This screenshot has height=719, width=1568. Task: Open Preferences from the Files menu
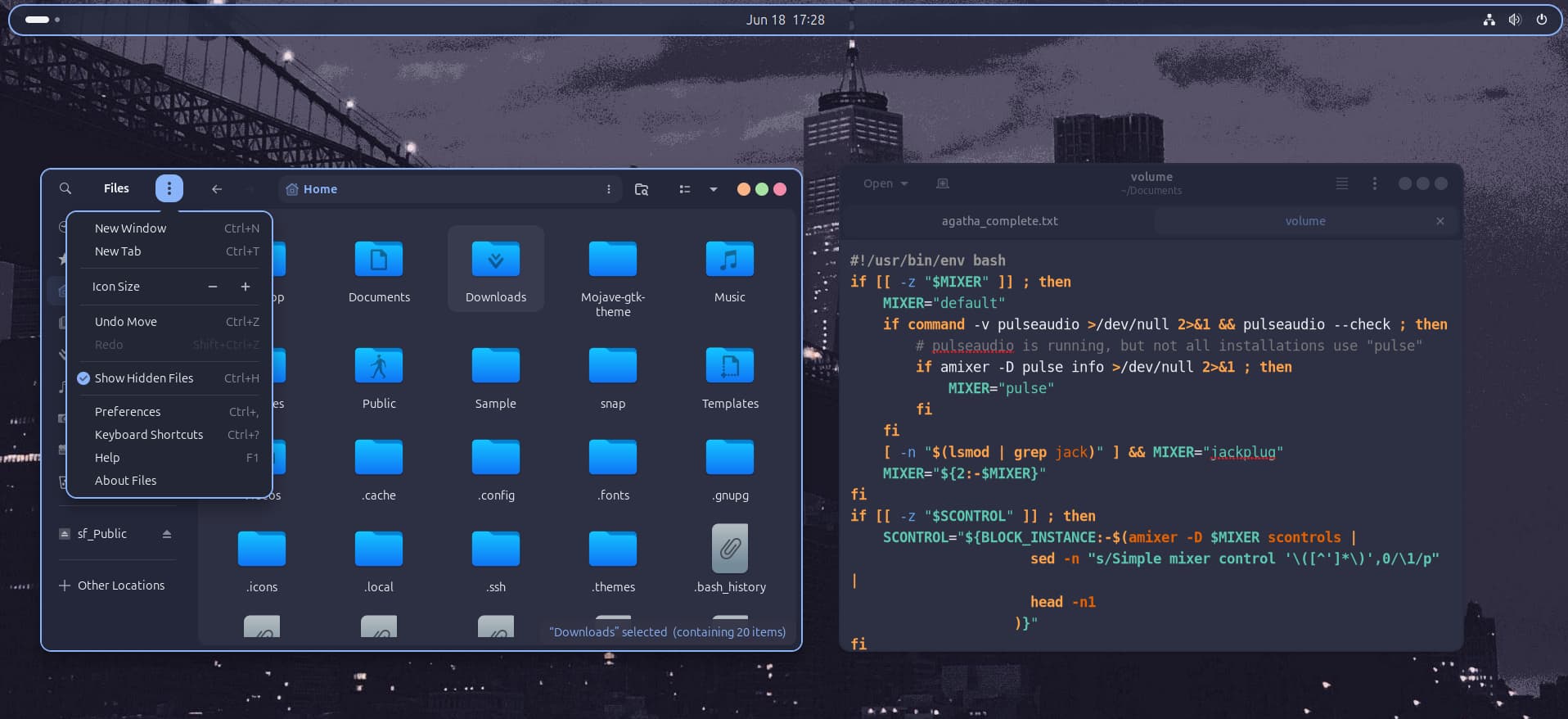pyautogui.click(x=169, y=412)
